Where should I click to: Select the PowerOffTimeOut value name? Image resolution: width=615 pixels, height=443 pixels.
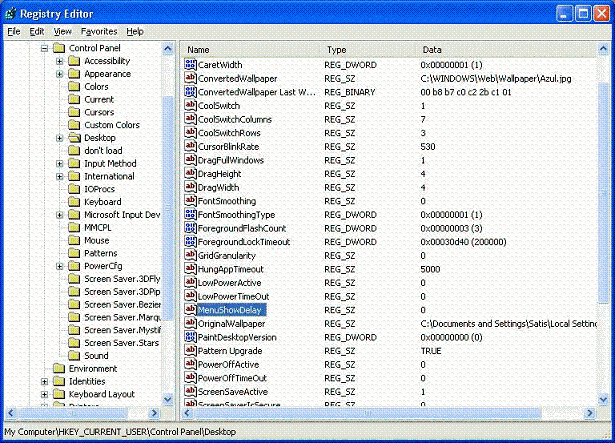pos(232,378)
